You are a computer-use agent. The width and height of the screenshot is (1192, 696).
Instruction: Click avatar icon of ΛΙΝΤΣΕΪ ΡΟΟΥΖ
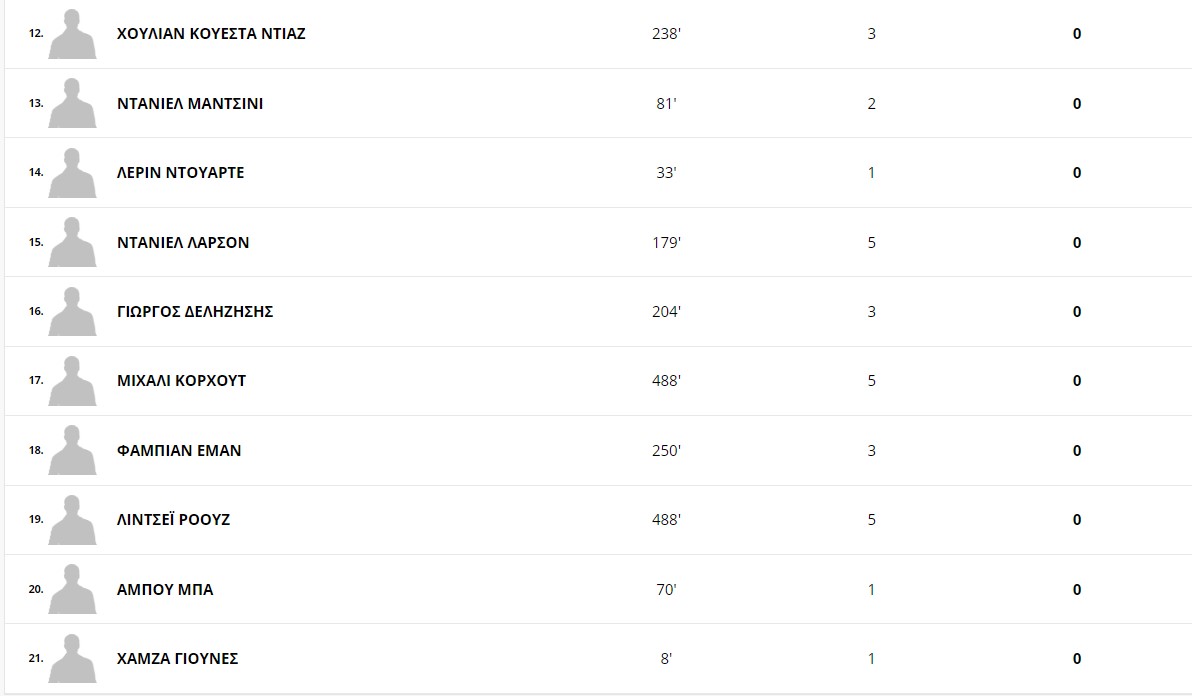click(x=72, y=520)
